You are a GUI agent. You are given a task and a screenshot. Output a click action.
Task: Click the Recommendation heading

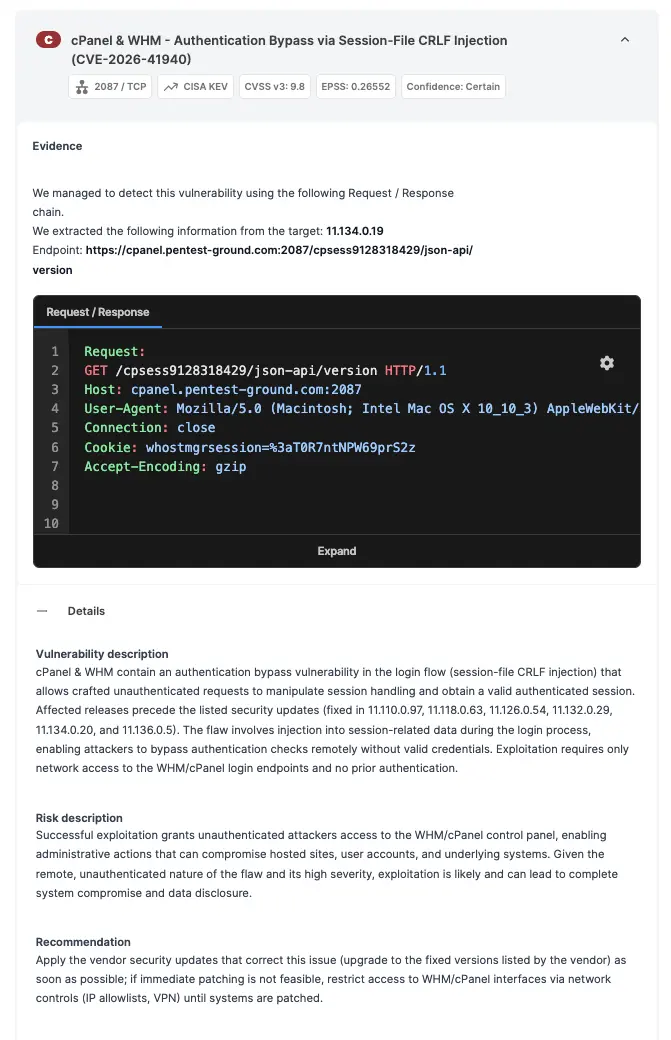click(x=83, y=942)
